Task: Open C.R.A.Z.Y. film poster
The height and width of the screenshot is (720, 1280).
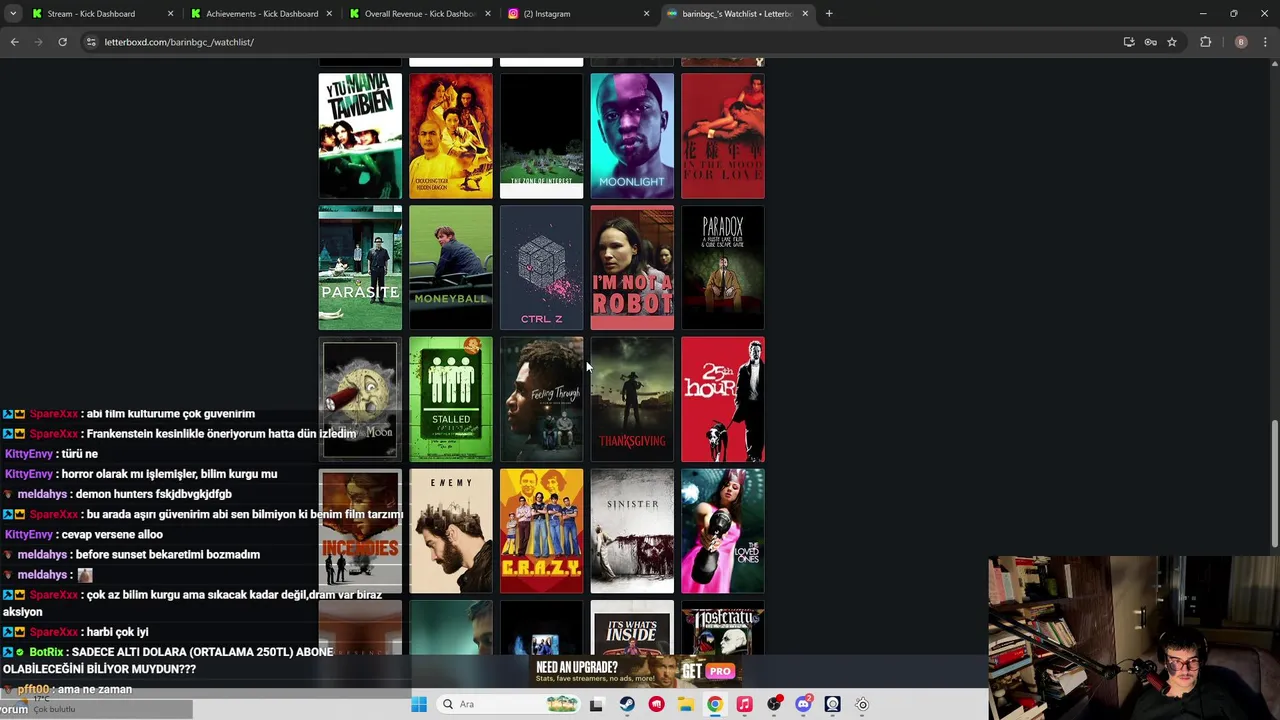Action: pos(541,532)
